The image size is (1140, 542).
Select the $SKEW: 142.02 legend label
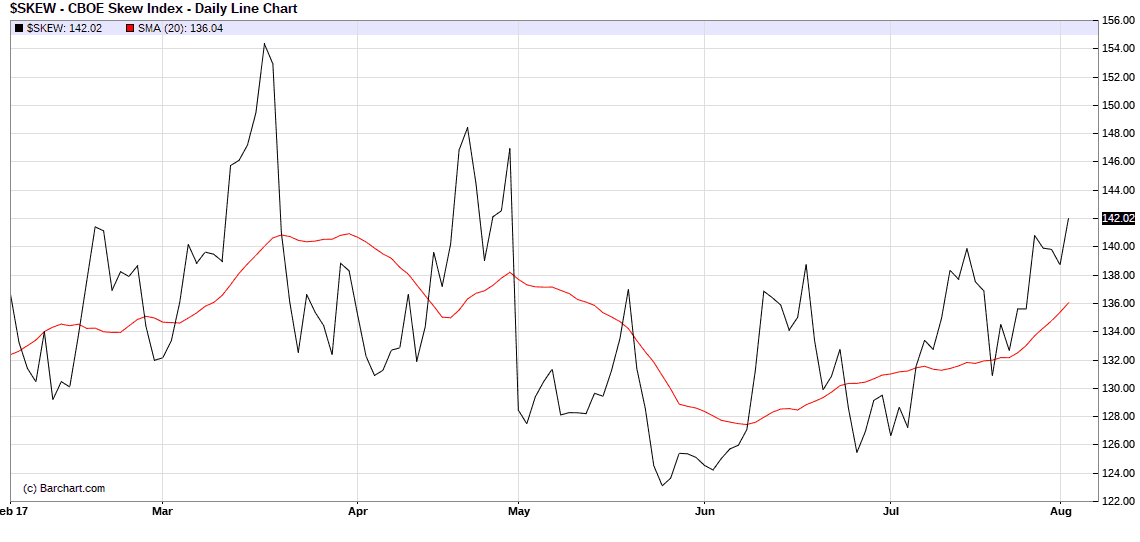[x=64, y=28]
